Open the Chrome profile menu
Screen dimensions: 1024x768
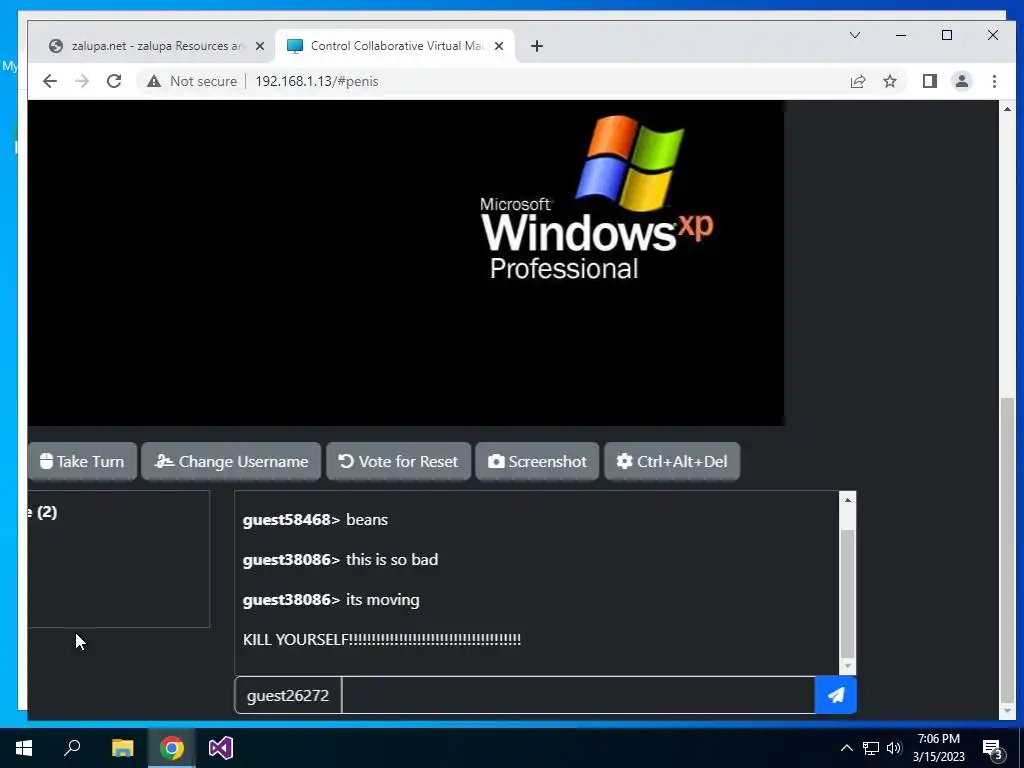961,81
